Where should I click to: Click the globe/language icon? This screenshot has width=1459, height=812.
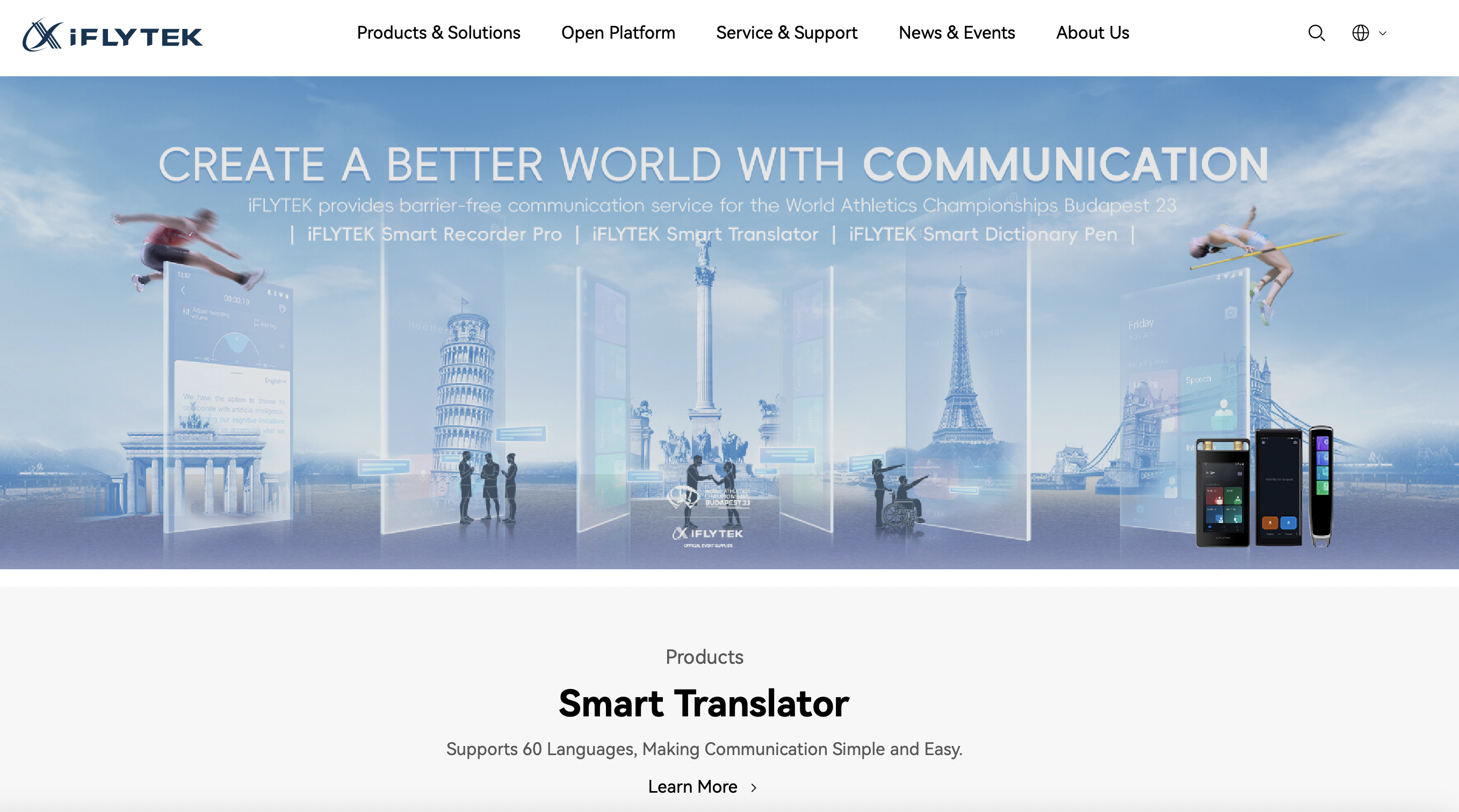pyautogui.click(x=1361, y=33)
